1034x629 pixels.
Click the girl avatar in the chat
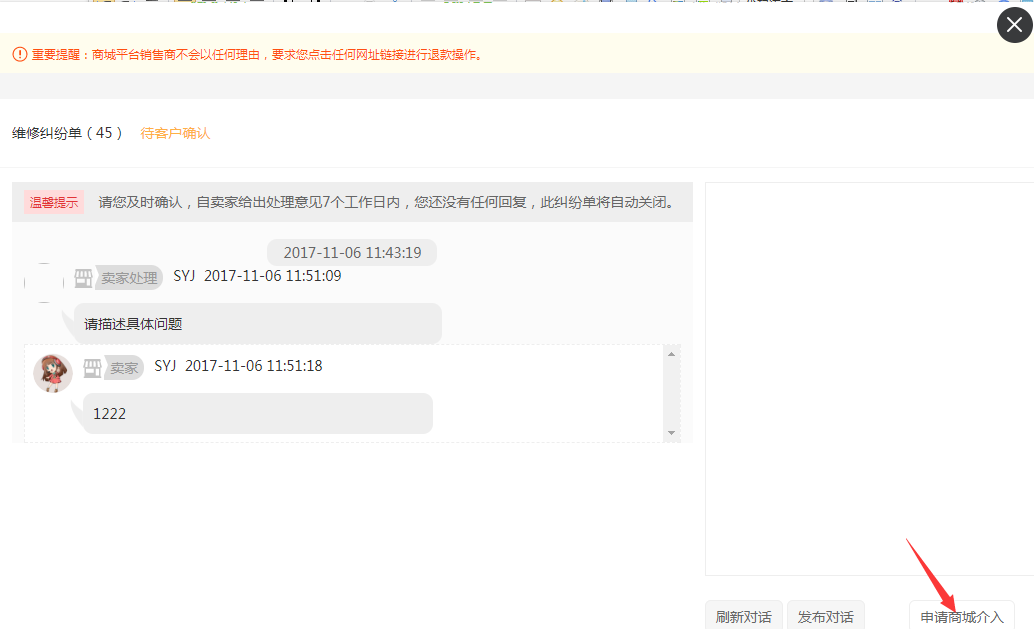click(x=53, y=373)
